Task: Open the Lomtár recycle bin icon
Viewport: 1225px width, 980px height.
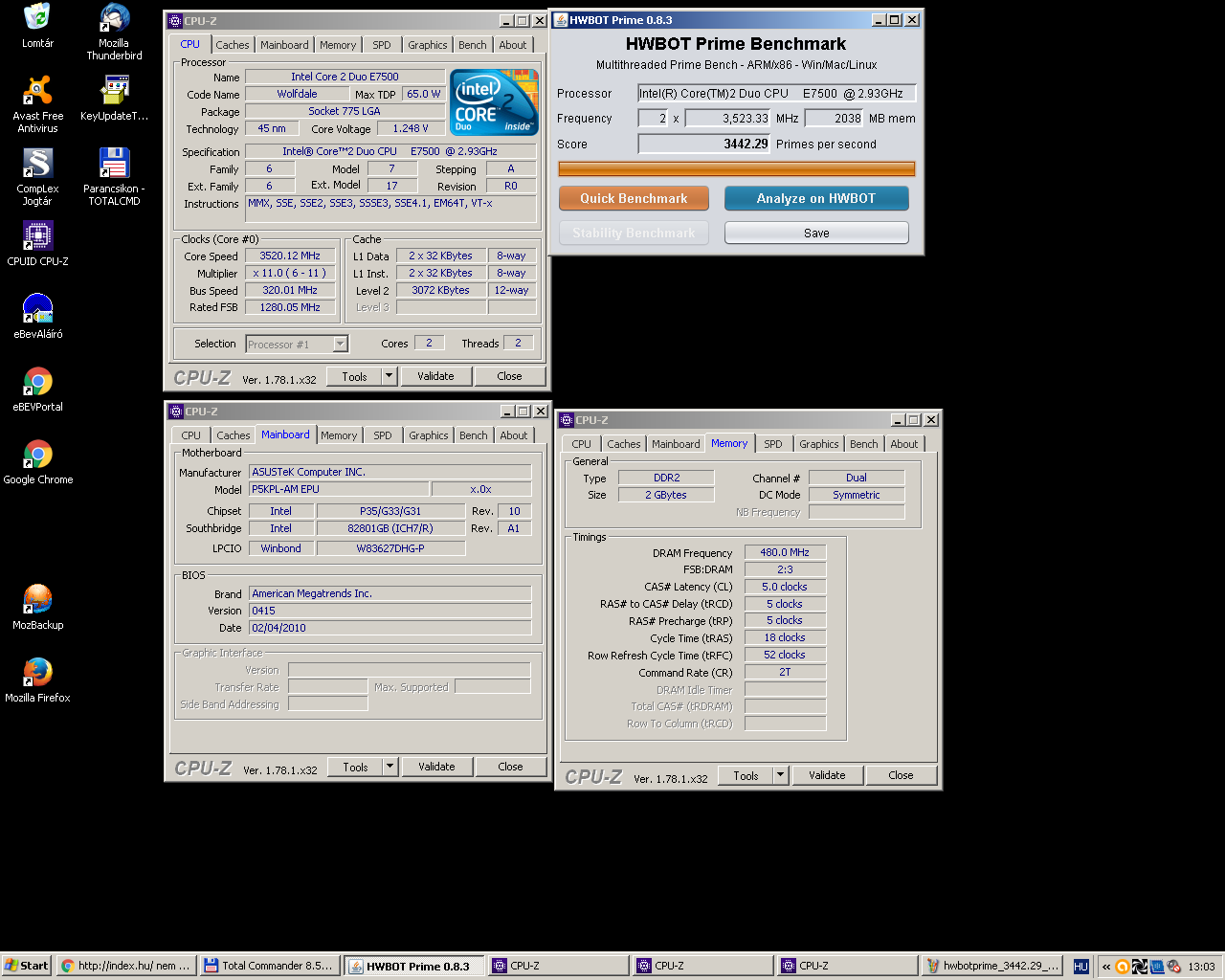Action: point(37,24)
